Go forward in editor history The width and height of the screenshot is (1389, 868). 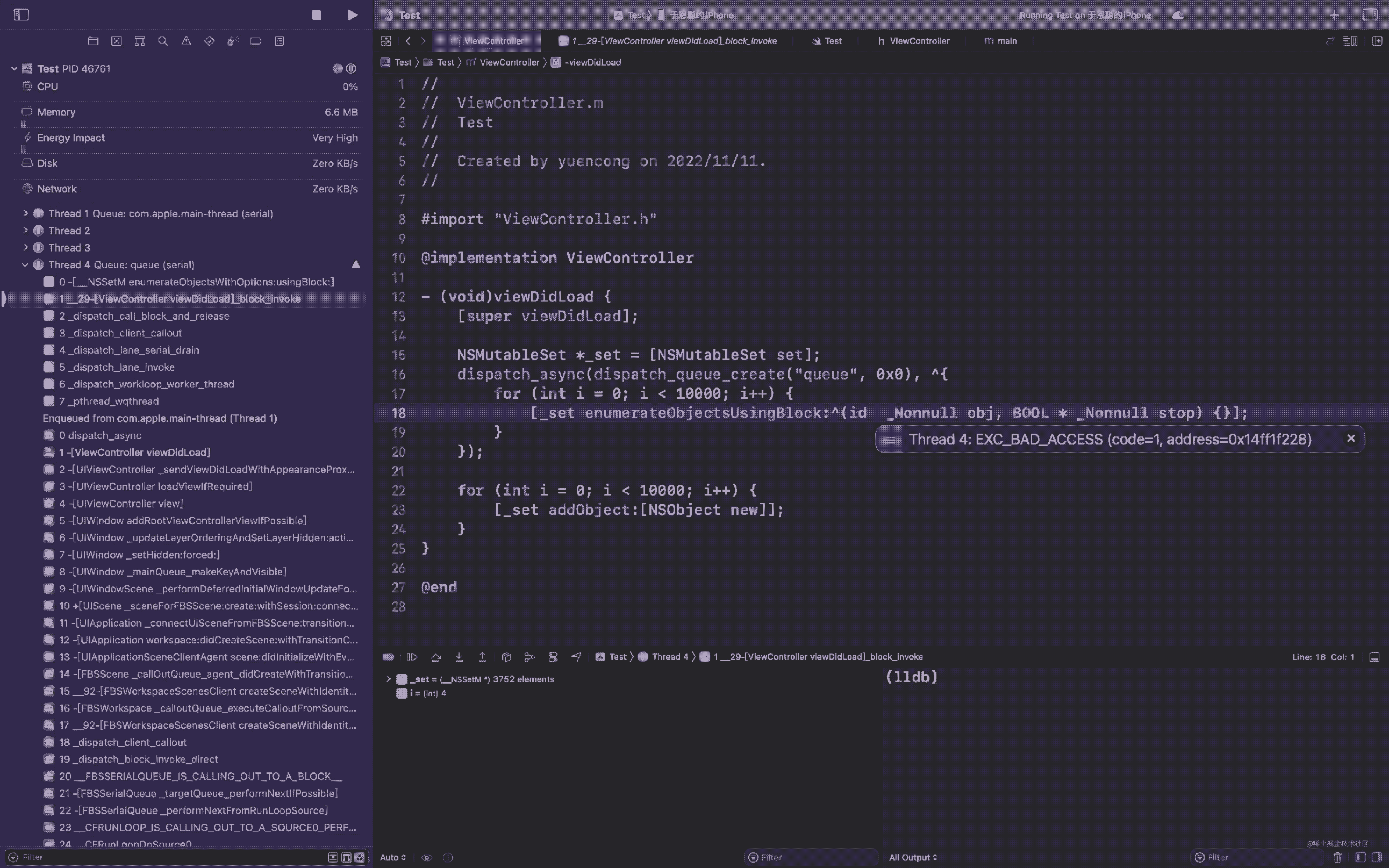pyautogui.click(x=423, y=41)
